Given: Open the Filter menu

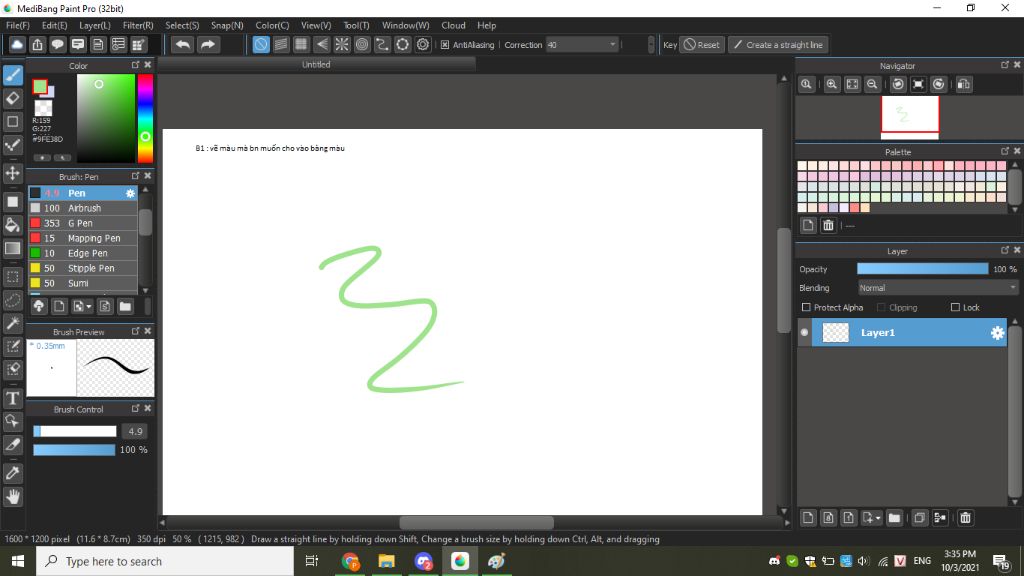Looking at the screenshot, I should coord(138,25).
